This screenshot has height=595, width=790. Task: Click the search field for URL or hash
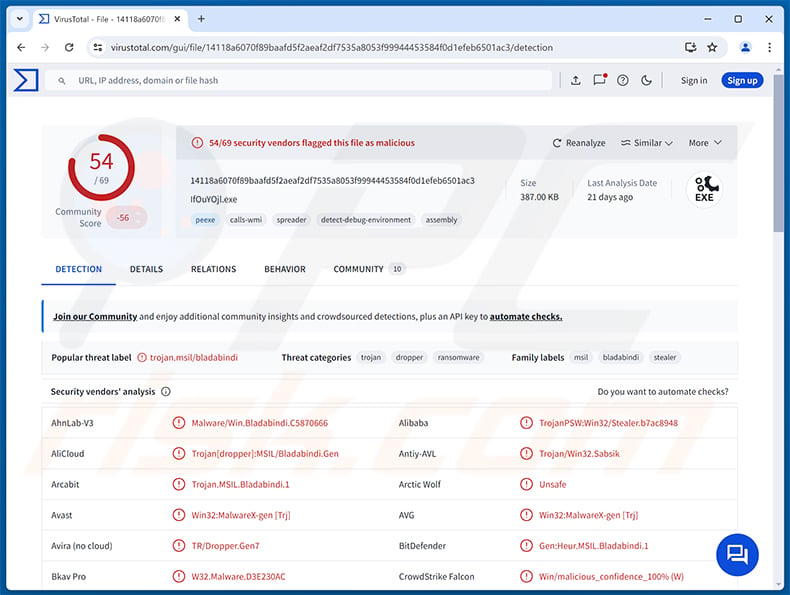point(298,81)
